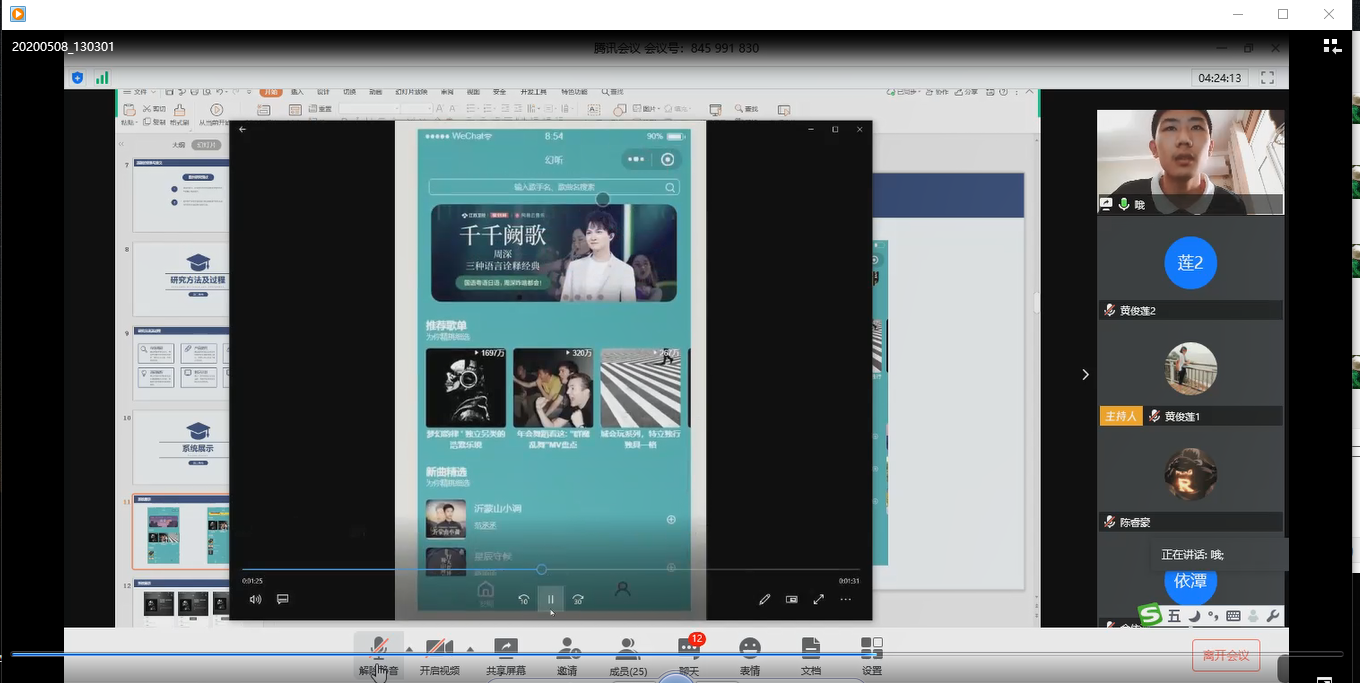Open meeting Settings (设置)
The height and width of the screenshot is (683, 1360).
coord(872,655)
